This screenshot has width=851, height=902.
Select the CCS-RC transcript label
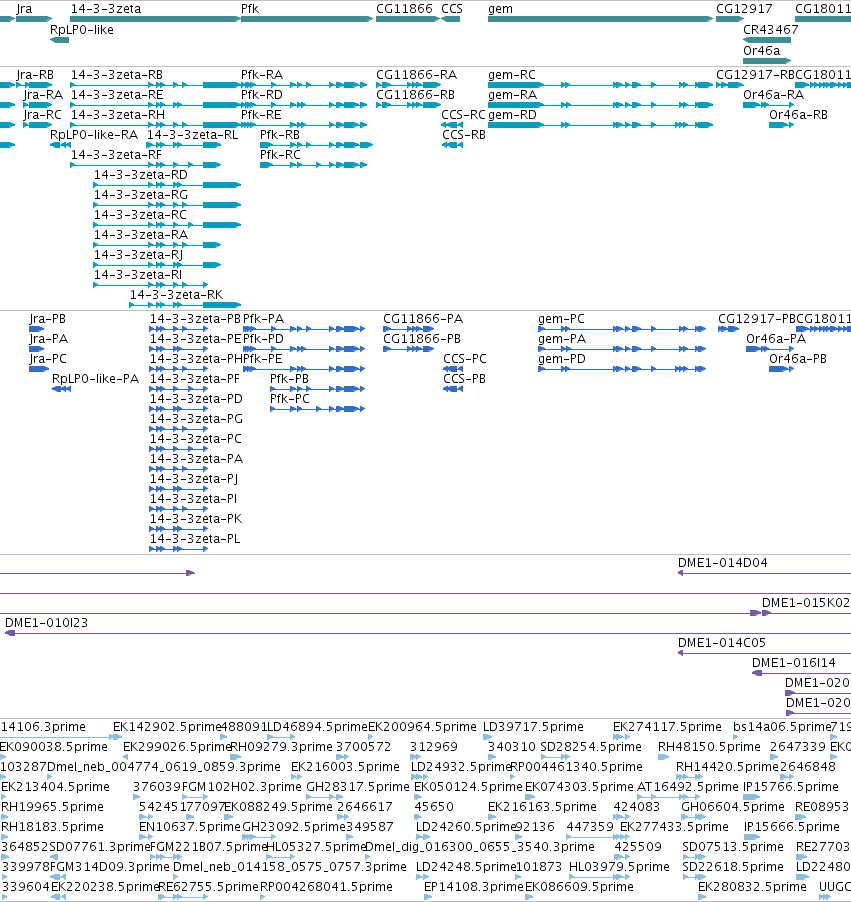pyautogui.click(x=463, y=114)
